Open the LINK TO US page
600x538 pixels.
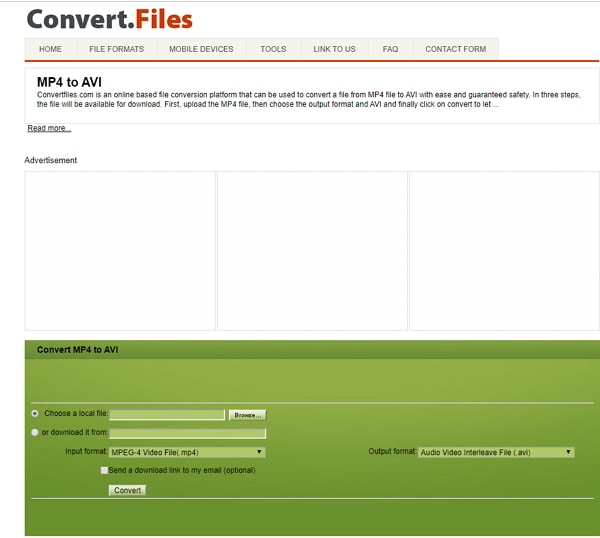click(334, 49)
